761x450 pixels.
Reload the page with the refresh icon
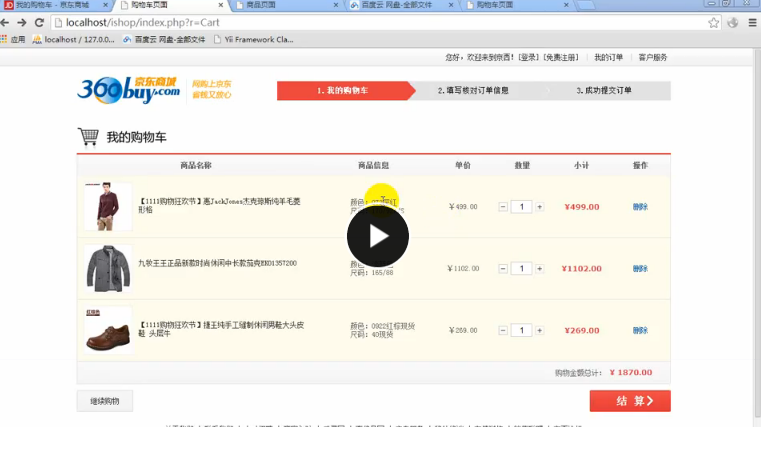(x=39, y=22)
